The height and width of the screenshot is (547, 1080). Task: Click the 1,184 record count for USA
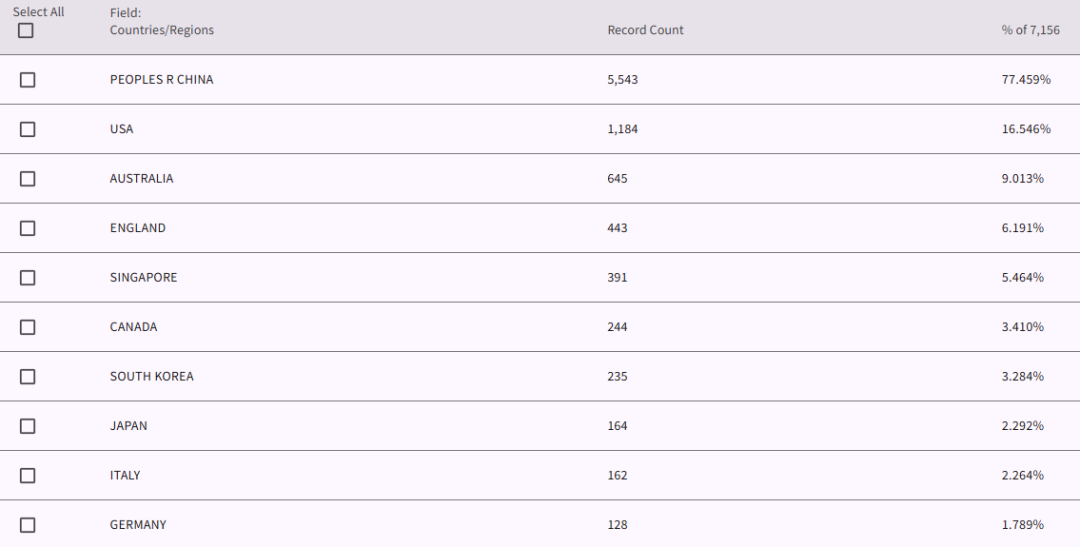pos(623,130)
